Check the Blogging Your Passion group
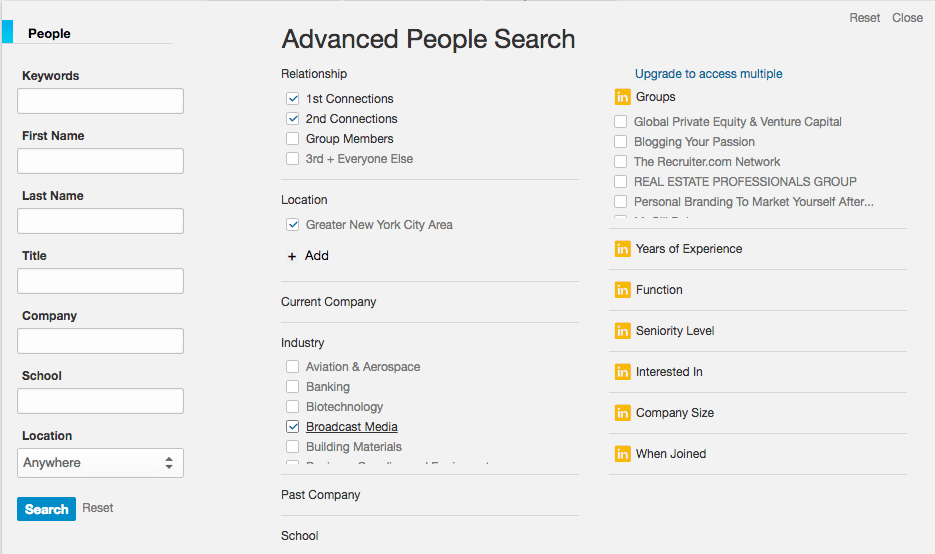This screenshot has width=935, height=554. point(620,141)
